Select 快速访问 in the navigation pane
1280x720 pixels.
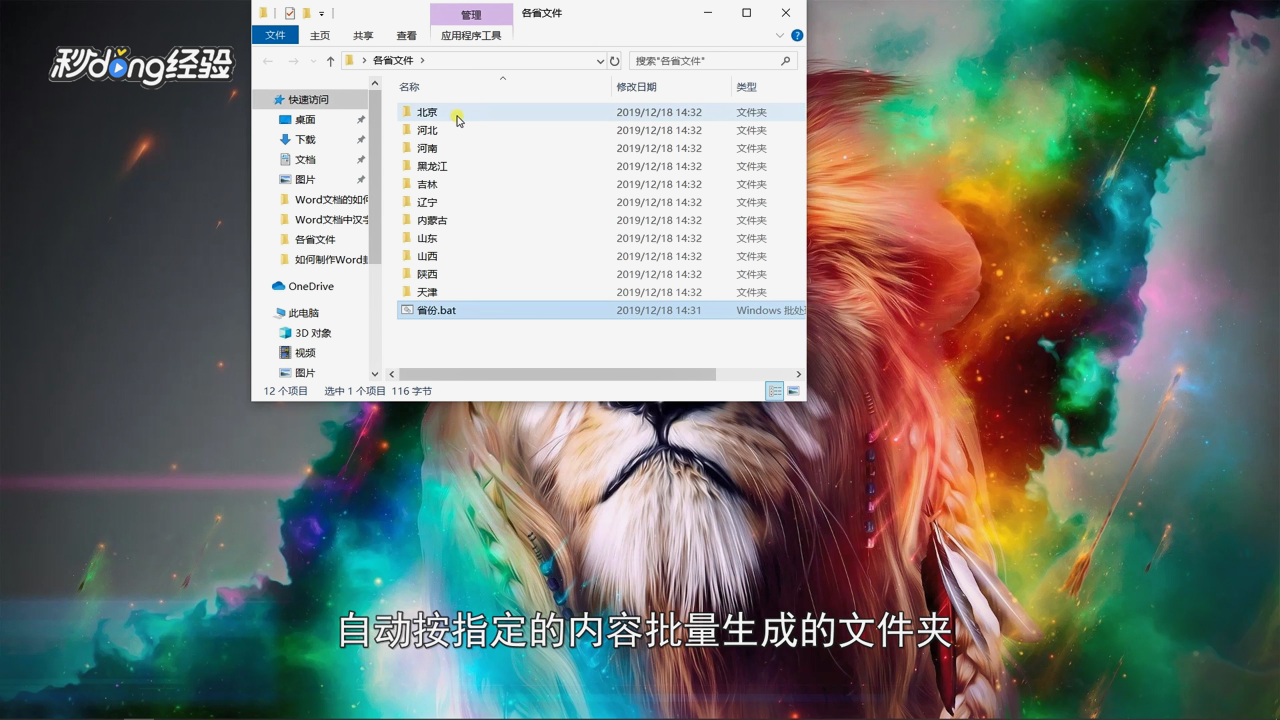[308, 99]
